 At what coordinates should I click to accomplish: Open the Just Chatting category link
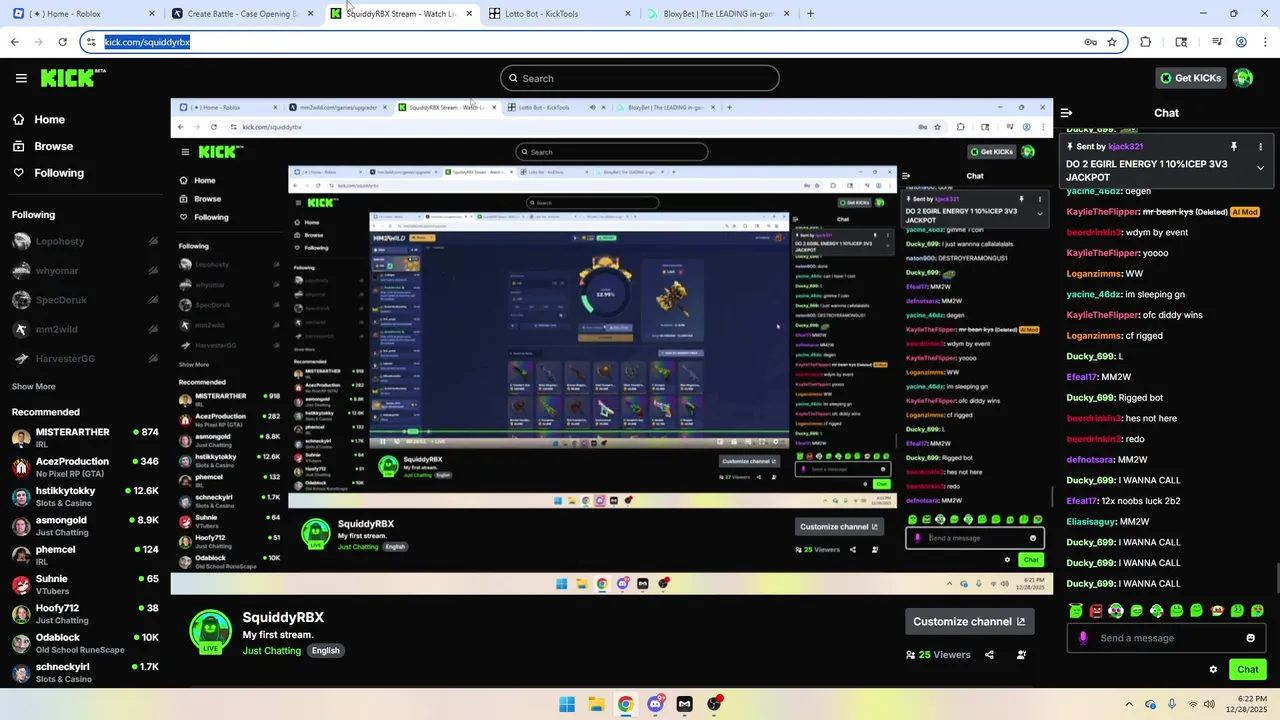271,651
